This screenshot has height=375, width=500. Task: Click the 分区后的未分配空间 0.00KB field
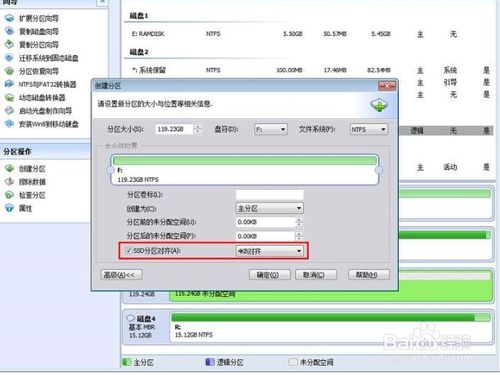(266, 236)
